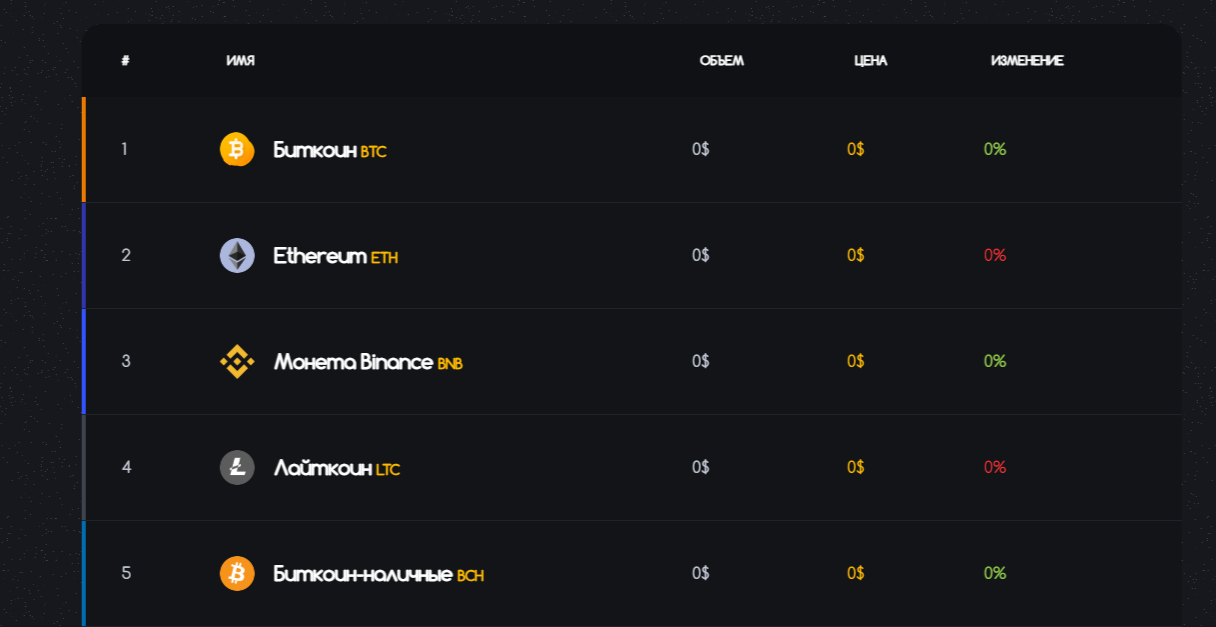Click the Bitcoin Cash BCH coin icon
The width and height of the screenshot is (1216, 627).
click(237, 573)
